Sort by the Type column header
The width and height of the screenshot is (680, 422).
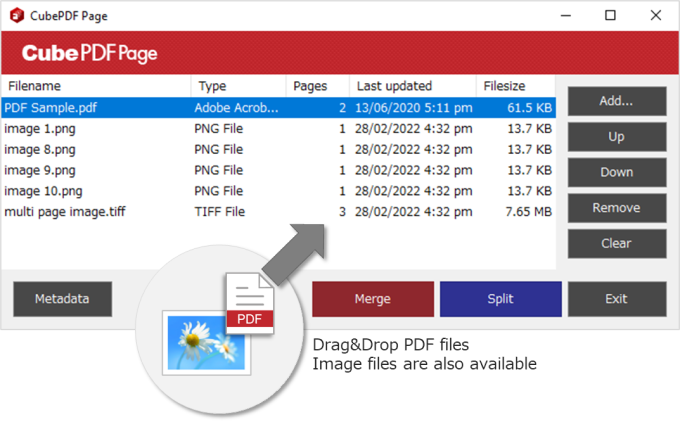[x=239, y=86]
